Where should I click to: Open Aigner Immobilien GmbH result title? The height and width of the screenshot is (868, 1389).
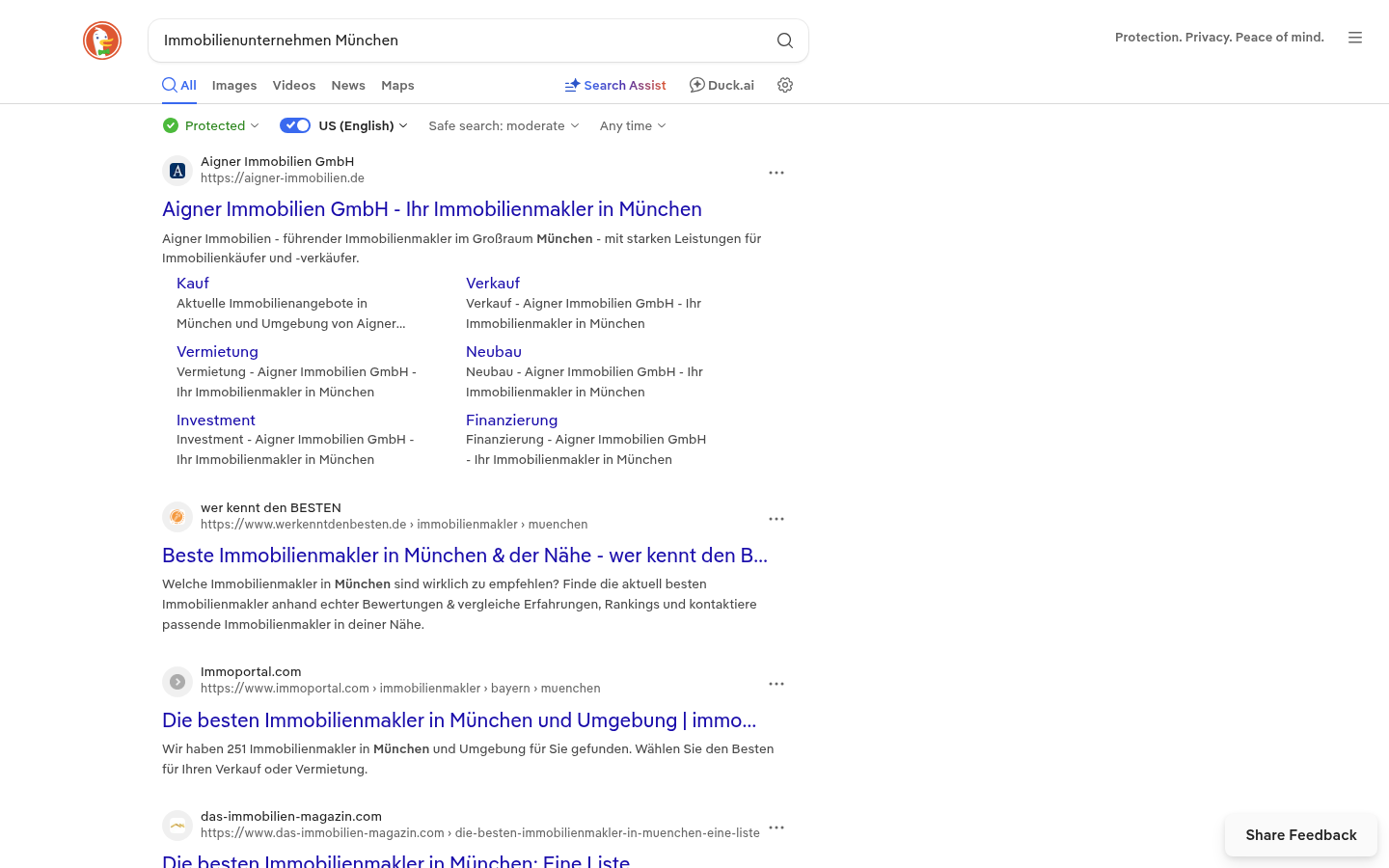point(432,209)
